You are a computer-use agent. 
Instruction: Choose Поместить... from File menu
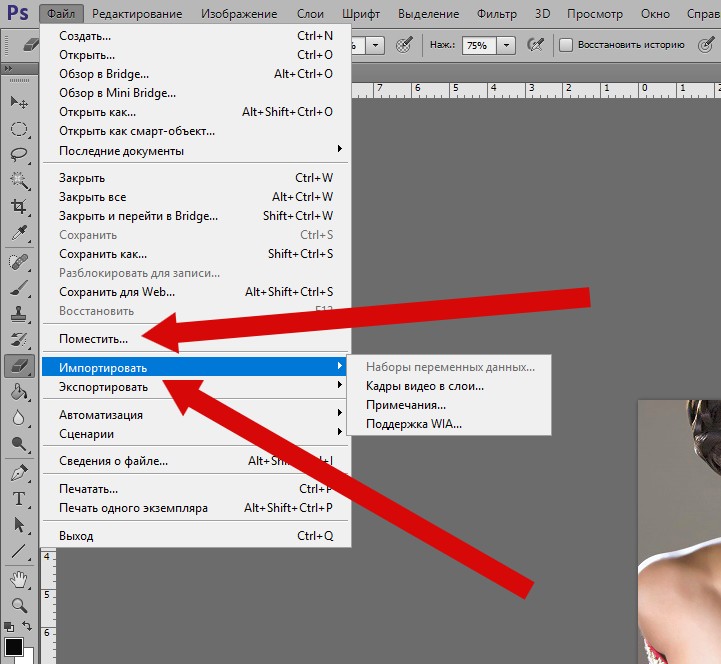(195, 339)
